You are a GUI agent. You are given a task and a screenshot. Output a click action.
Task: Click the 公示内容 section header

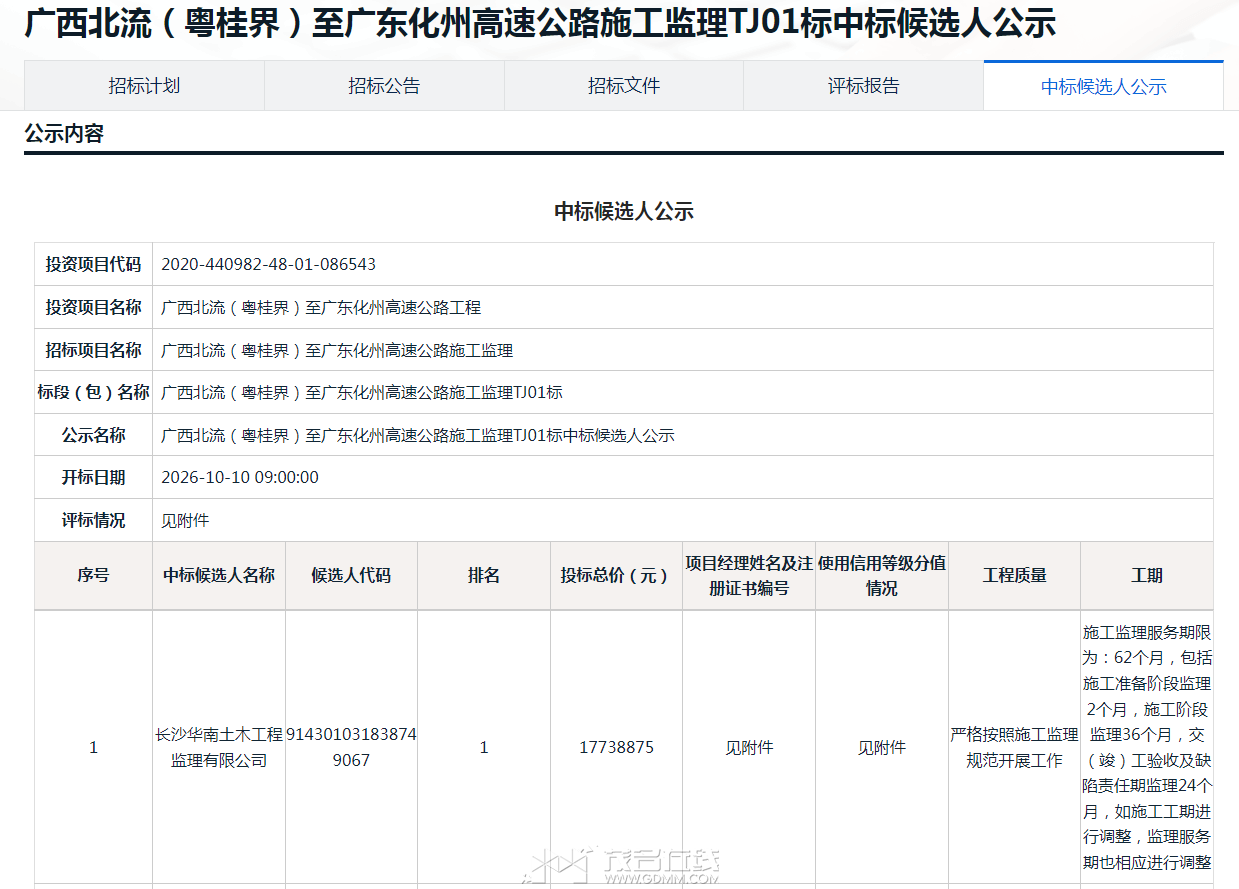click(x=64, y=134)
